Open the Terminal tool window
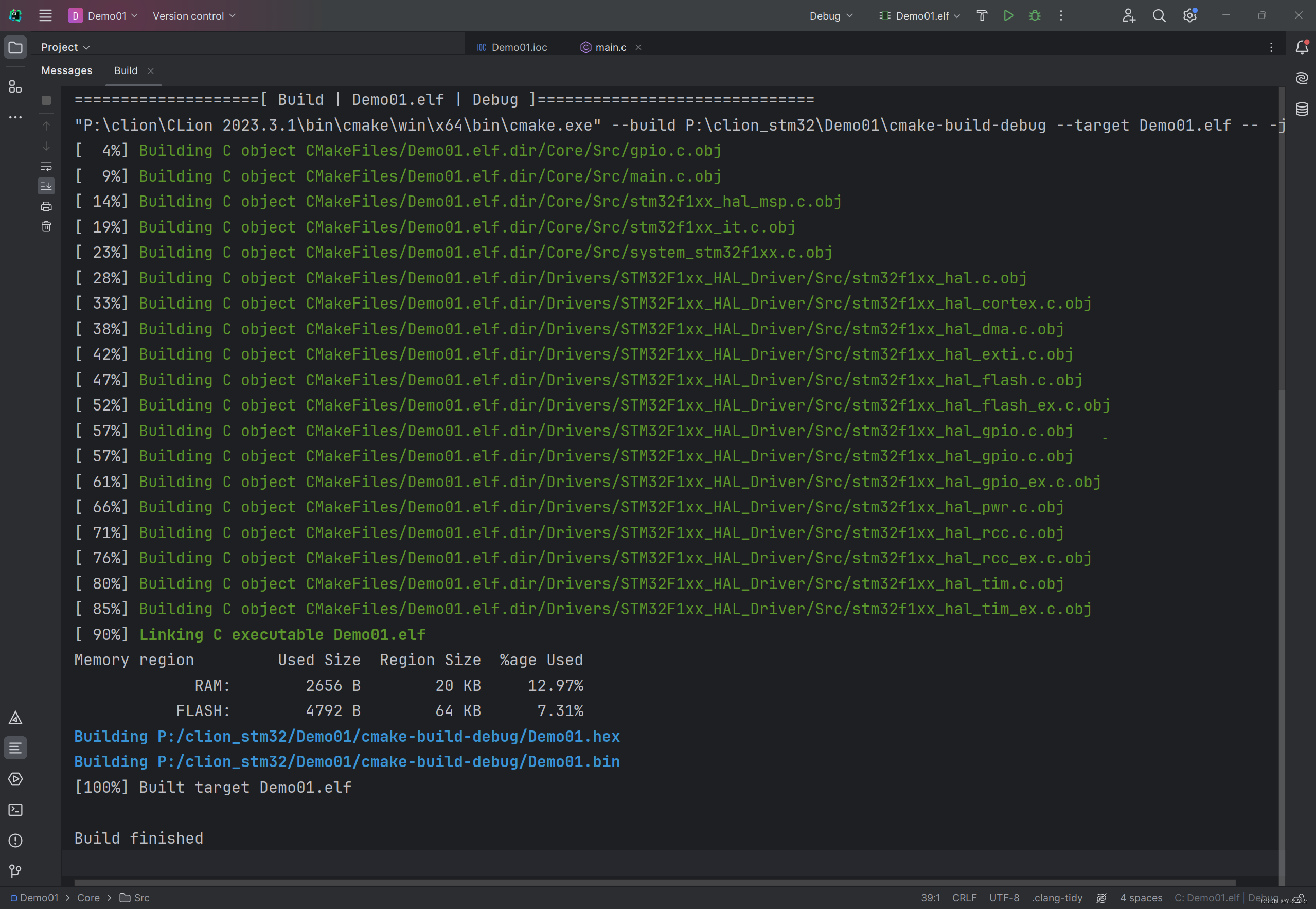Image resolution: width=1316 pixels, height=909 pixels. coord(15,809)
